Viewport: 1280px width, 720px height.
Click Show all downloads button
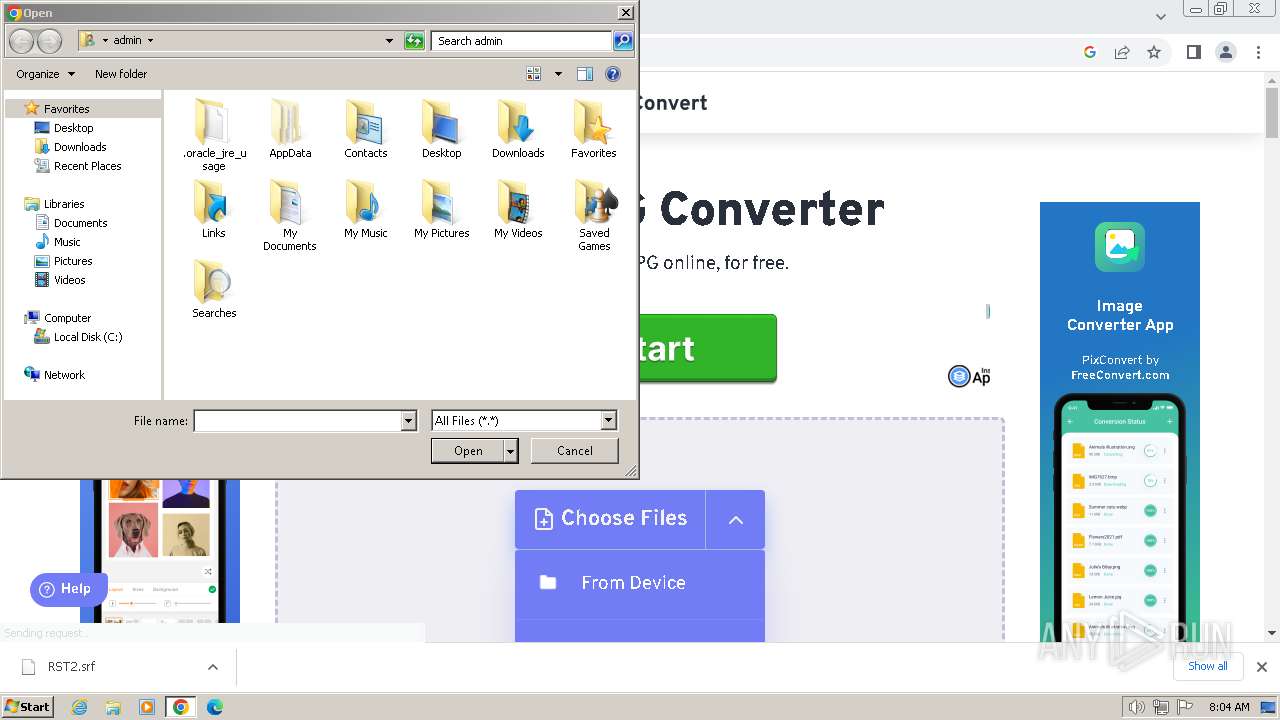1208,667
